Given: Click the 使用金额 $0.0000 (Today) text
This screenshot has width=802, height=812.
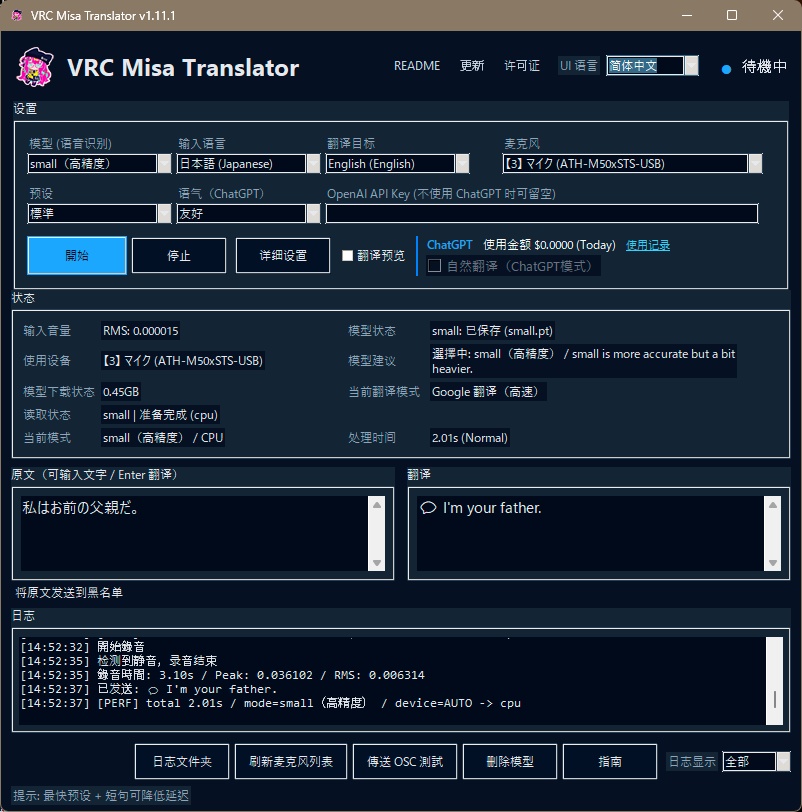Looking at the screenshot, I should [x=549, y=245].
